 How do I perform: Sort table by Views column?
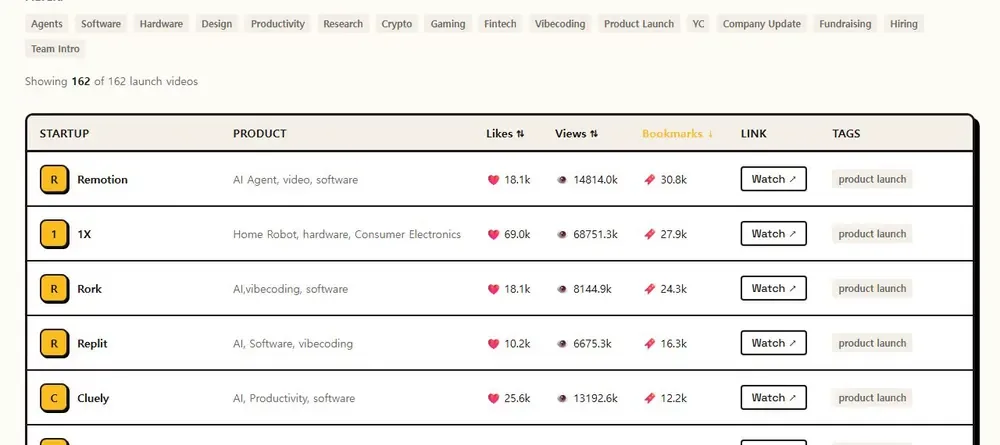point(577,133)
